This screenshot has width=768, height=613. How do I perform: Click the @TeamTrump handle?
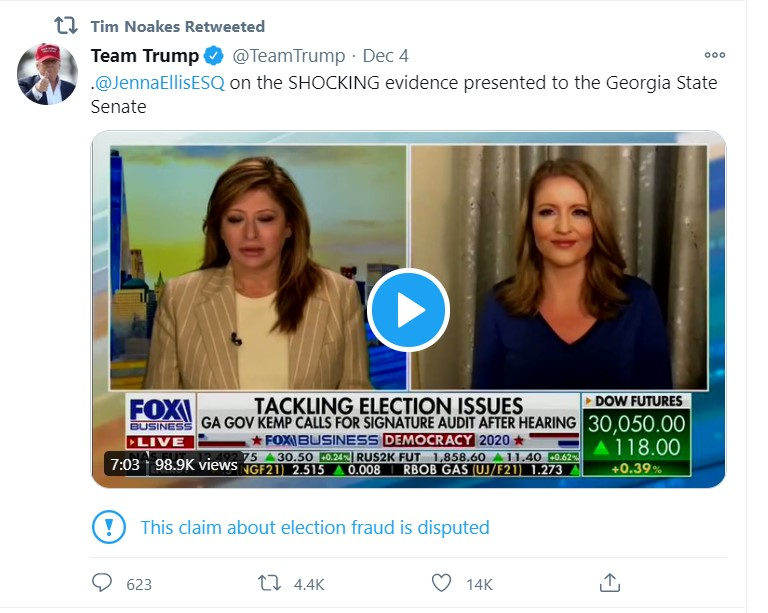(x=289, y=56)
